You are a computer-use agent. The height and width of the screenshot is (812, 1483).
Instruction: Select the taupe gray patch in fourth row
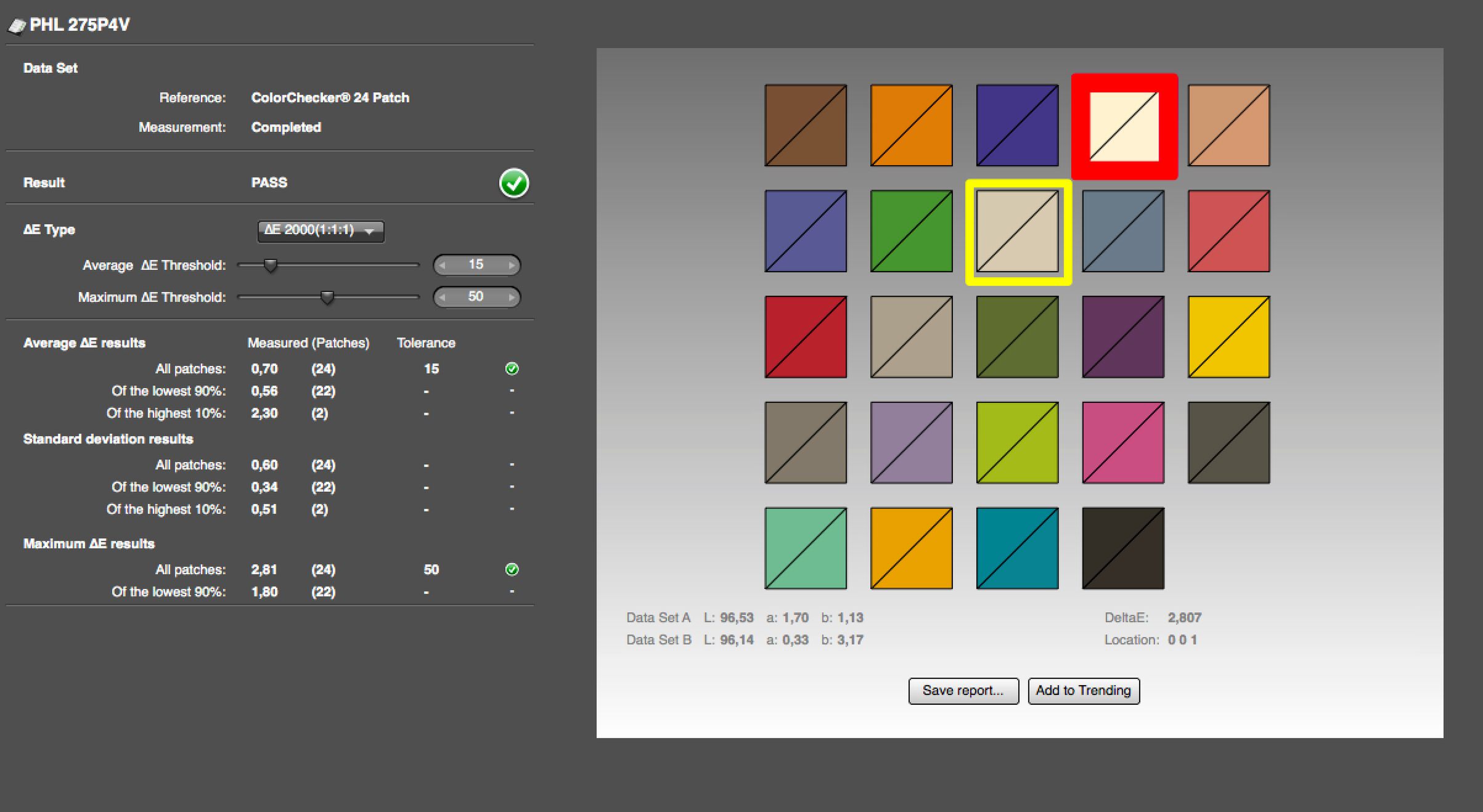pos(806,443)
